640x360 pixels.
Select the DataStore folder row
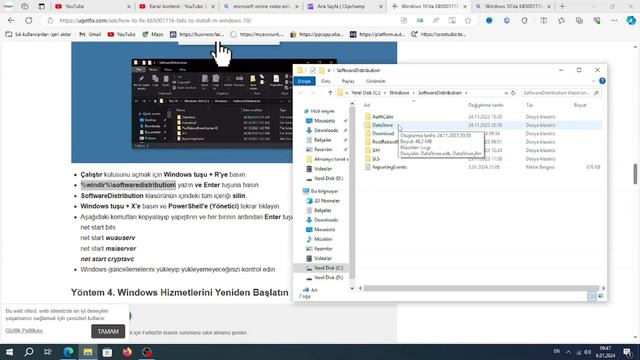(x=483, y=125)
